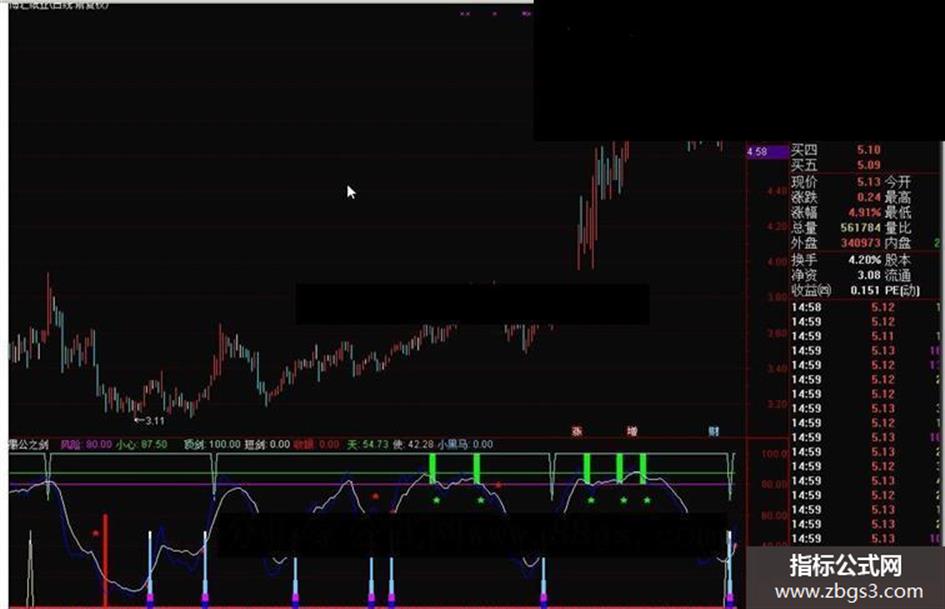Click the 内盘 label
This screenshot has width=945, height=609.
pos(898,243)
